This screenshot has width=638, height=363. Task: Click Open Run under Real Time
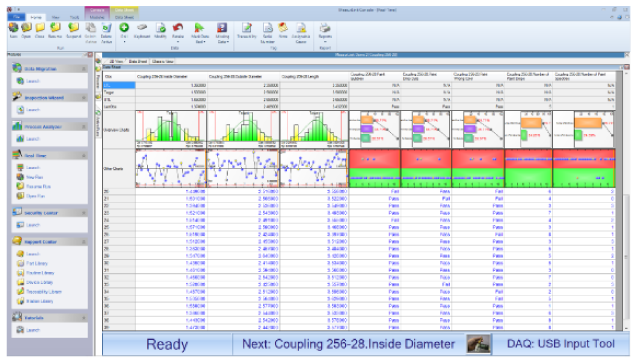[x=35, y=196]
